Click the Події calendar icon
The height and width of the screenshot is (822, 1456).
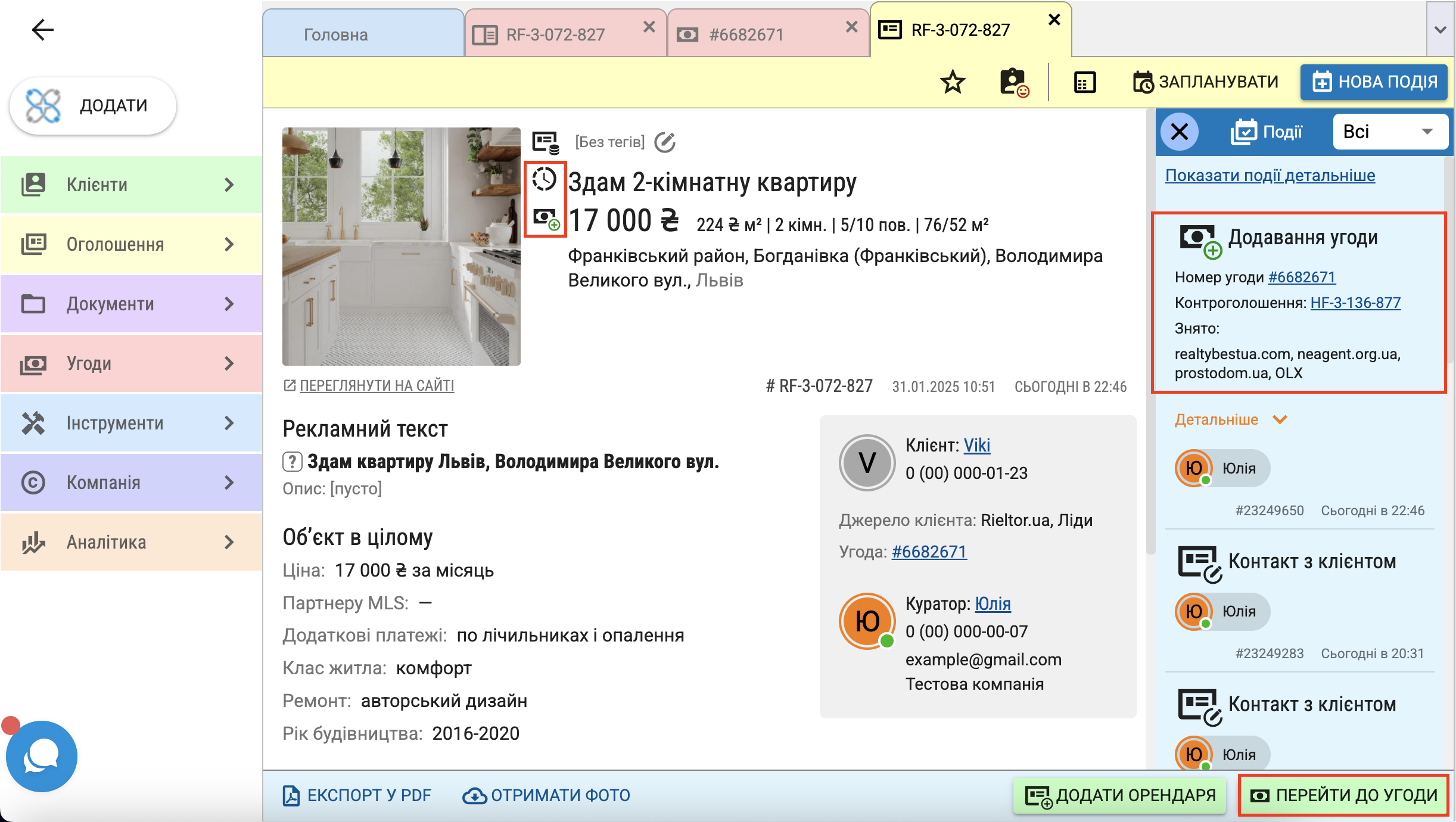1244,132
